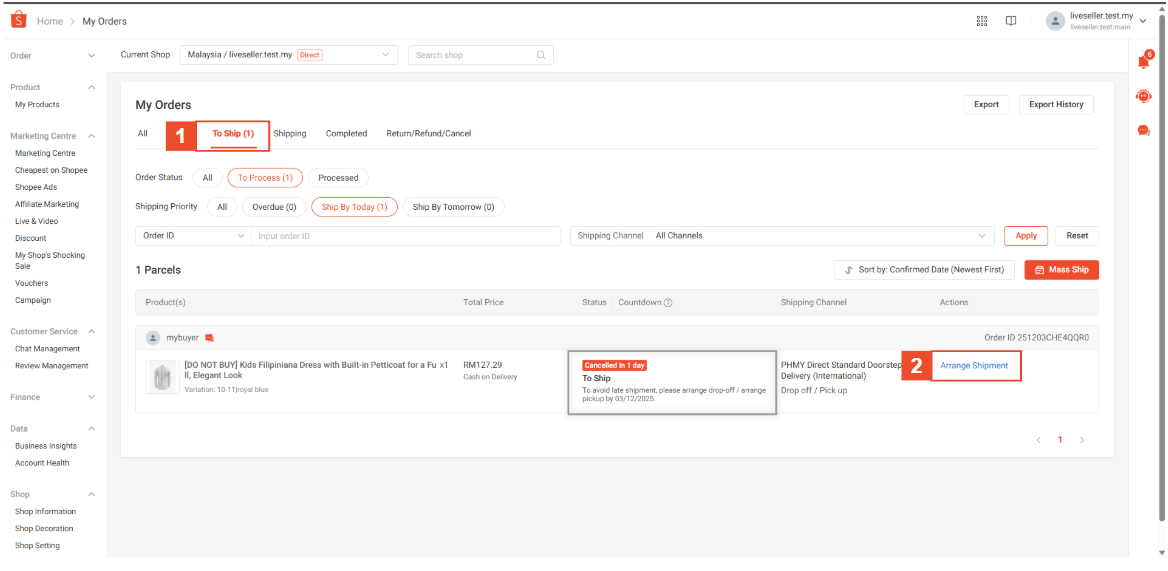Viewport: 1168px width, 571px height.
Task: Open Vouchers in sidebar
Action: pos(31,283)
